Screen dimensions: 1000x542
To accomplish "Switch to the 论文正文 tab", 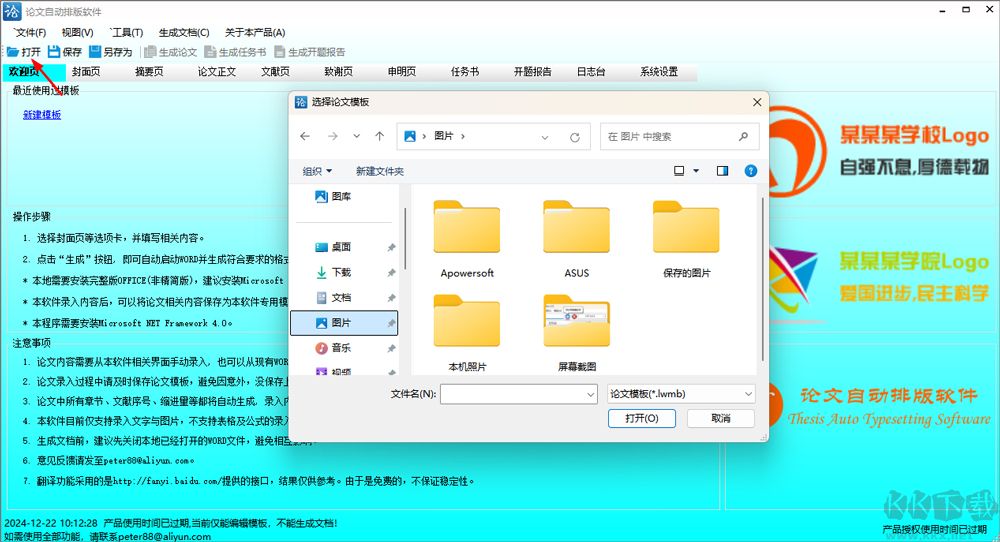I will 217,71.
